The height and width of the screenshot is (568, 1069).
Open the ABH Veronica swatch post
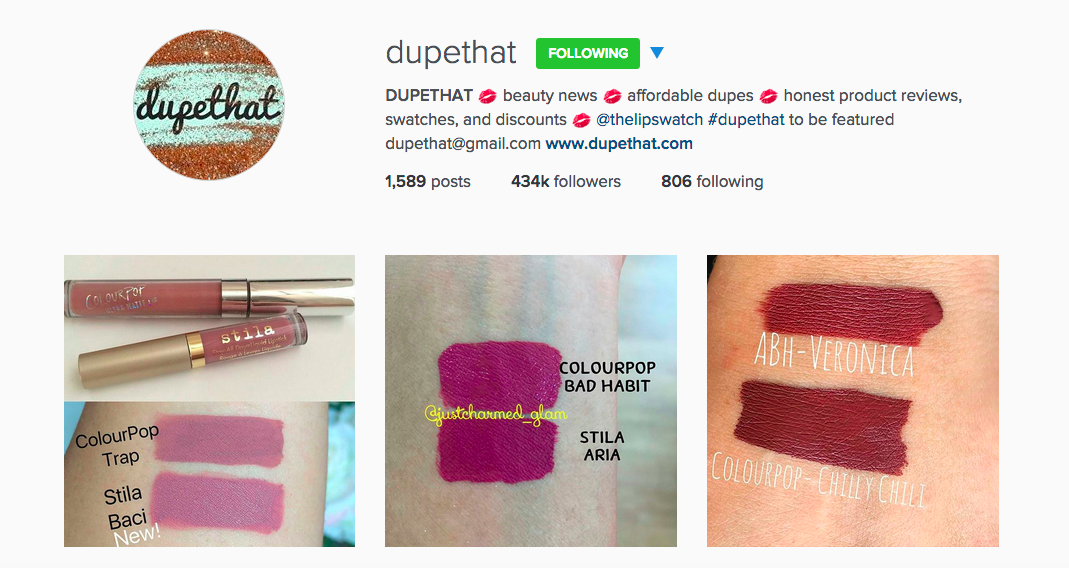click(x=853, y=401)
